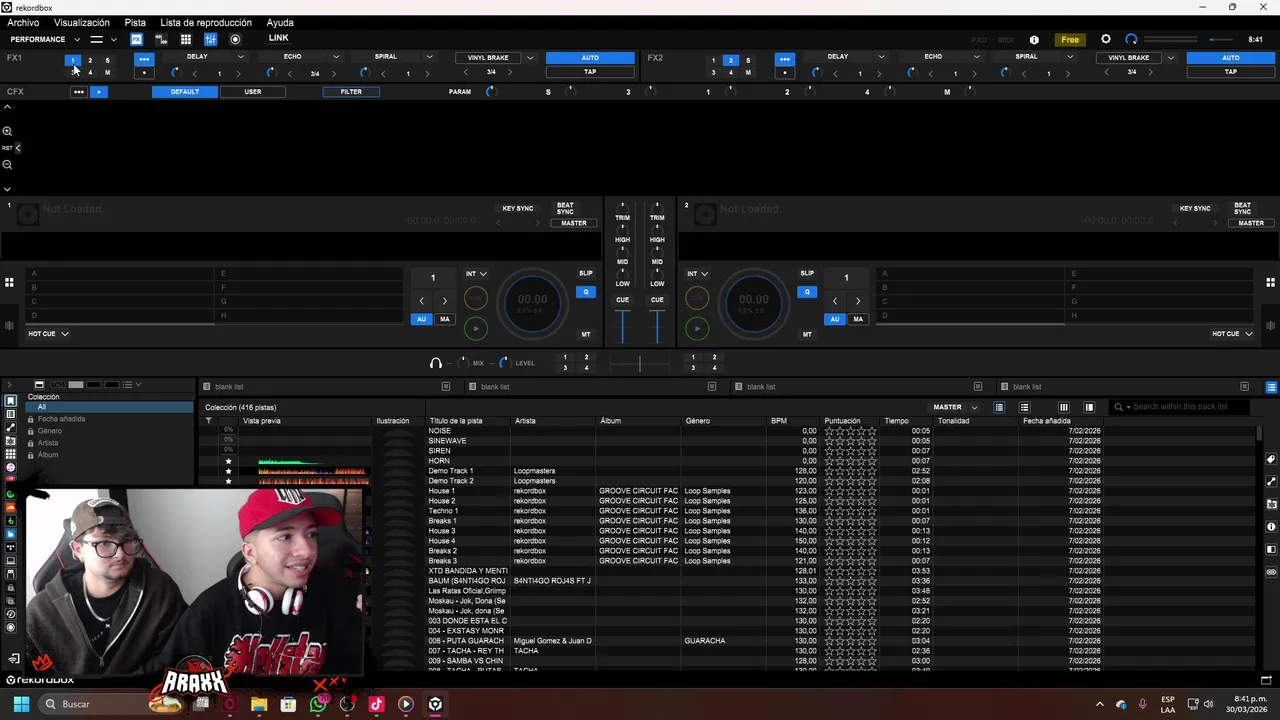The image size is (1280, 720).
Task: Click the LINK button
Action: pyautogui.click(x=279, y=39)
